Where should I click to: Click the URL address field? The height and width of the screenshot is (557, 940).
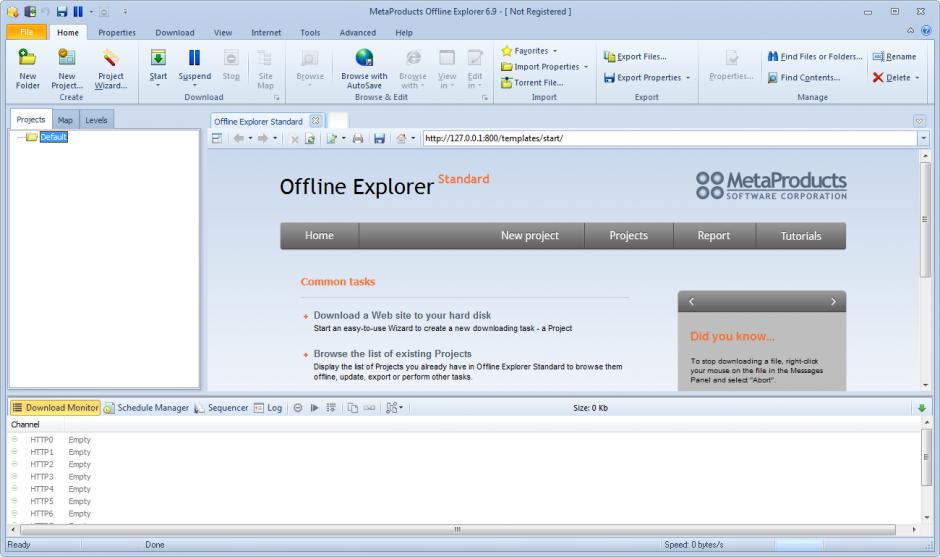(x=670, y=139)
